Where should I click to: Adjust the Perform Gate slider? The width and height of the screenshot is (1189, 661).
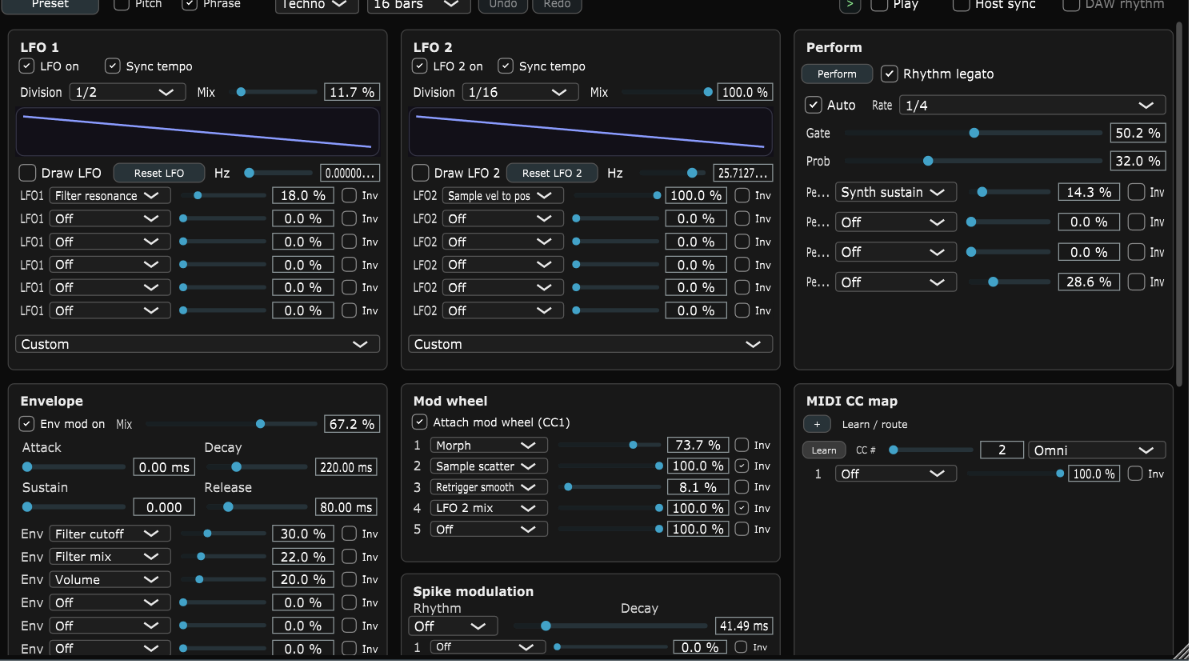(x=974, y=133)
